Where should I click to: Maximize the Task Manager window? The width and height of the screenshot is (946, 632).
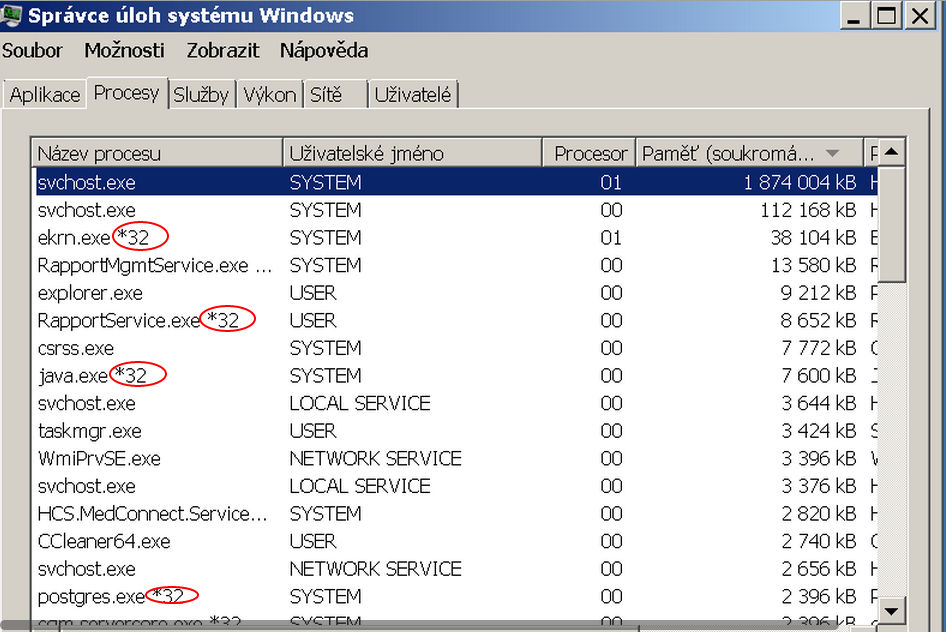tap(886, 15)
